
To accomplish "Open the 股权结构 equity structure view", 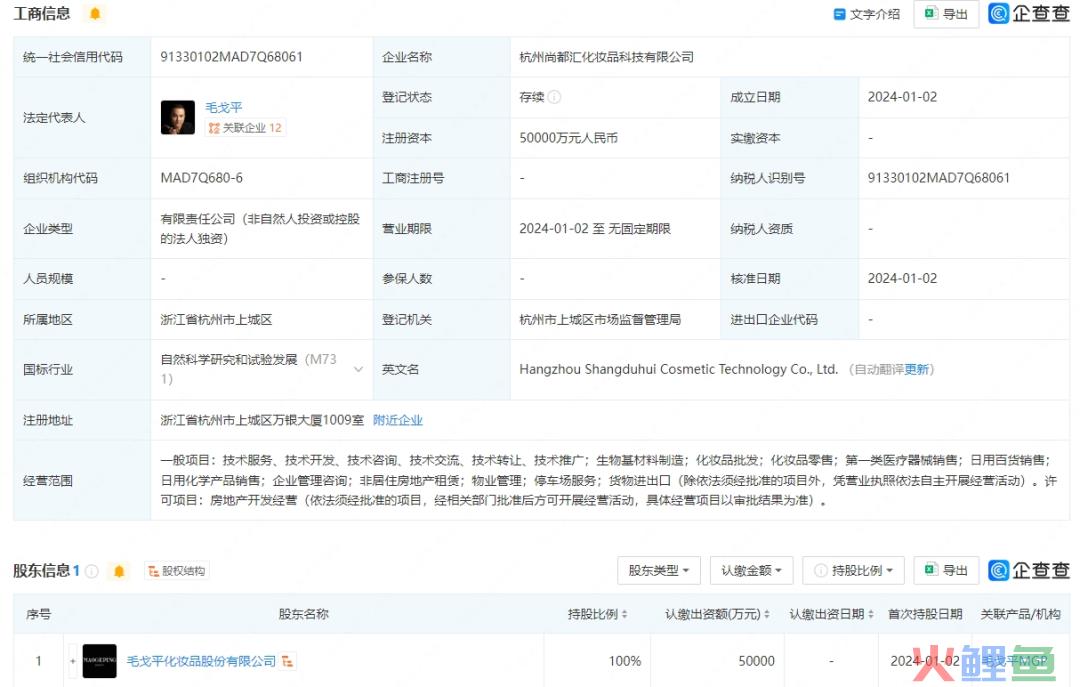I will (177, 571).
